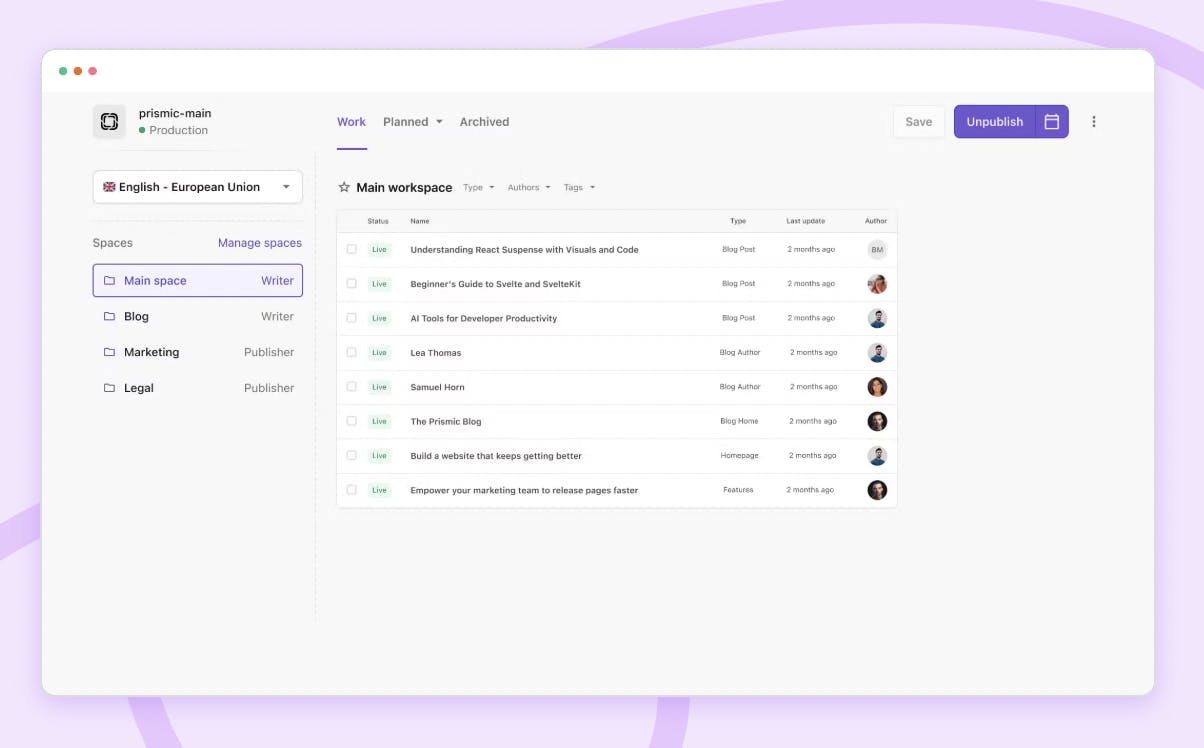Viewport: 1204px width, 748px height.
Task: Click the folder icon next to Blog space
Action: pyautogui.click(x=109, y=316)
